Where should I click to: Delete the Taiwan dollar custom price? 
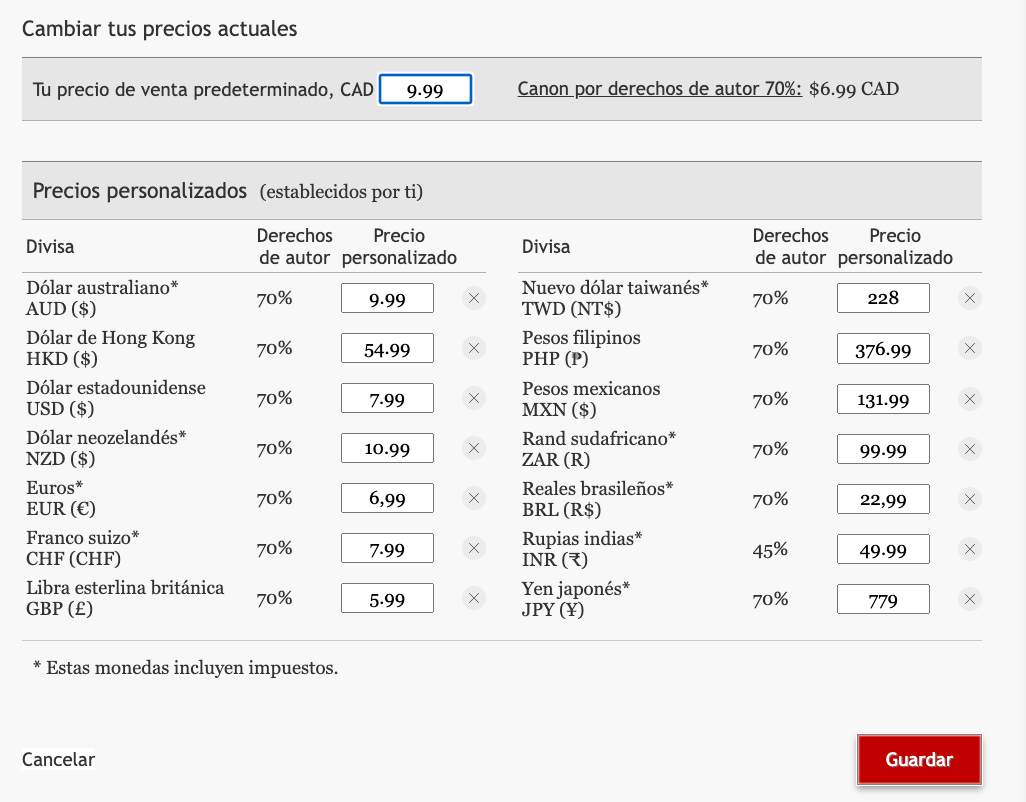pyautogui.click(x=969, y=298)
